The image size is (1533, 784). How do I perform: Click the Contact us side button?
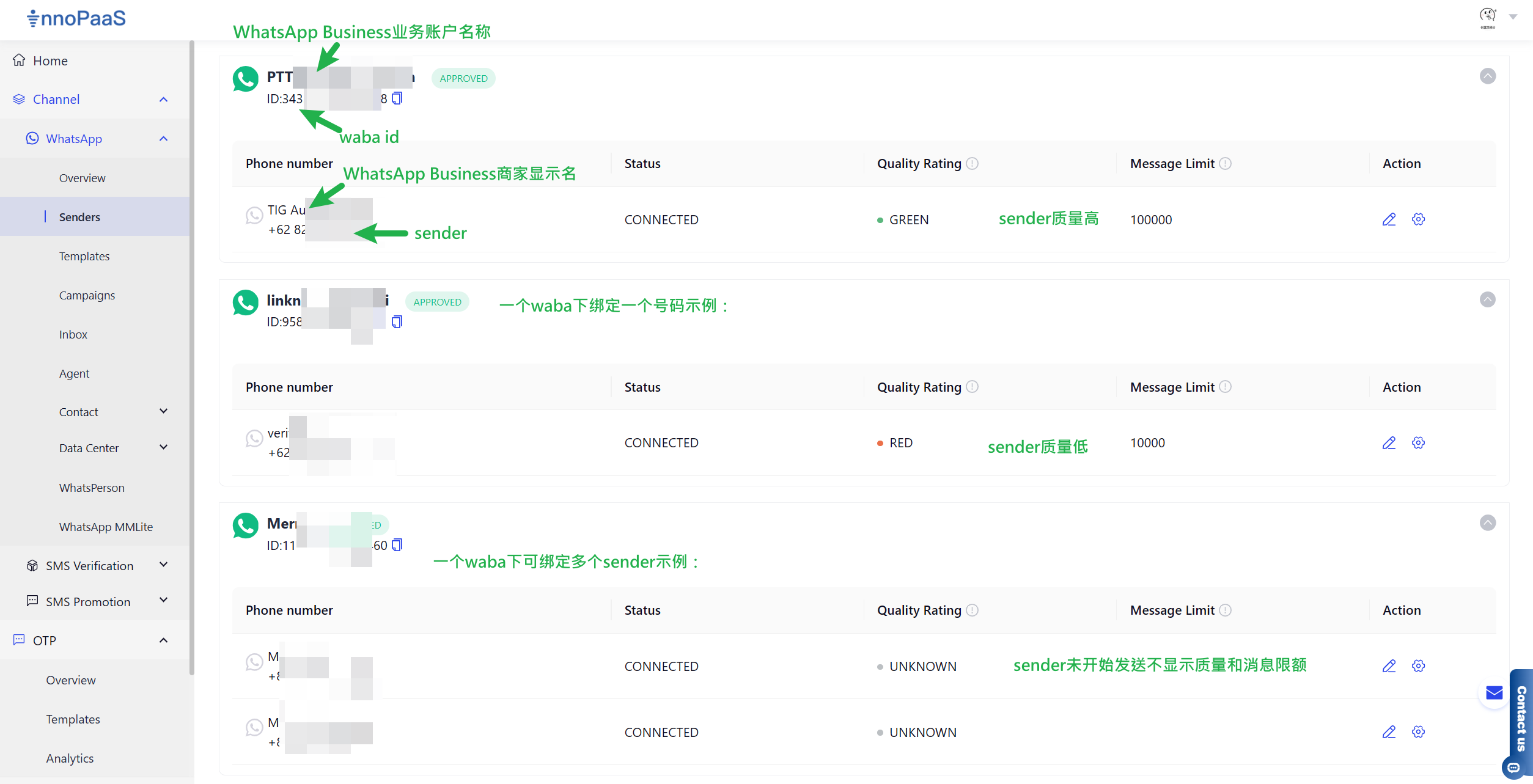[1521, 718]
